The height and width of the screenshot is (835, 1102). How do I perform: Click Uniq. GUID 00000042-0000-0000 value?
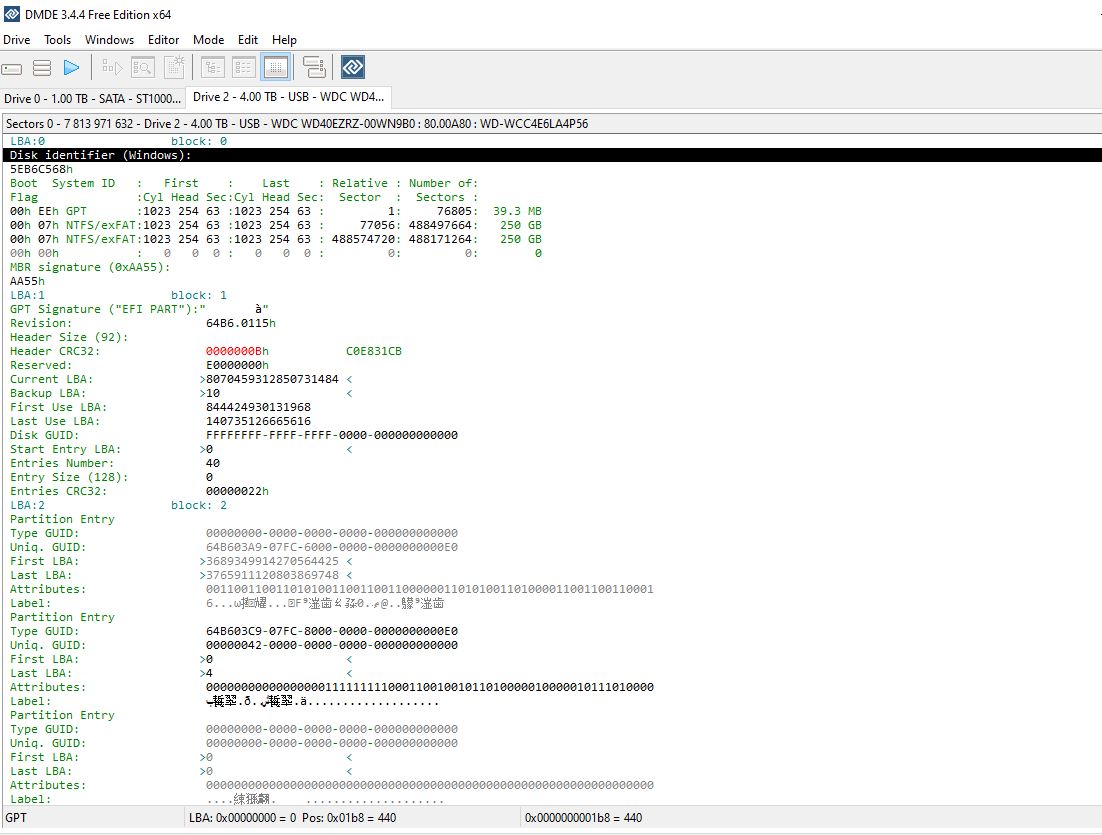[x=332, y=645]
